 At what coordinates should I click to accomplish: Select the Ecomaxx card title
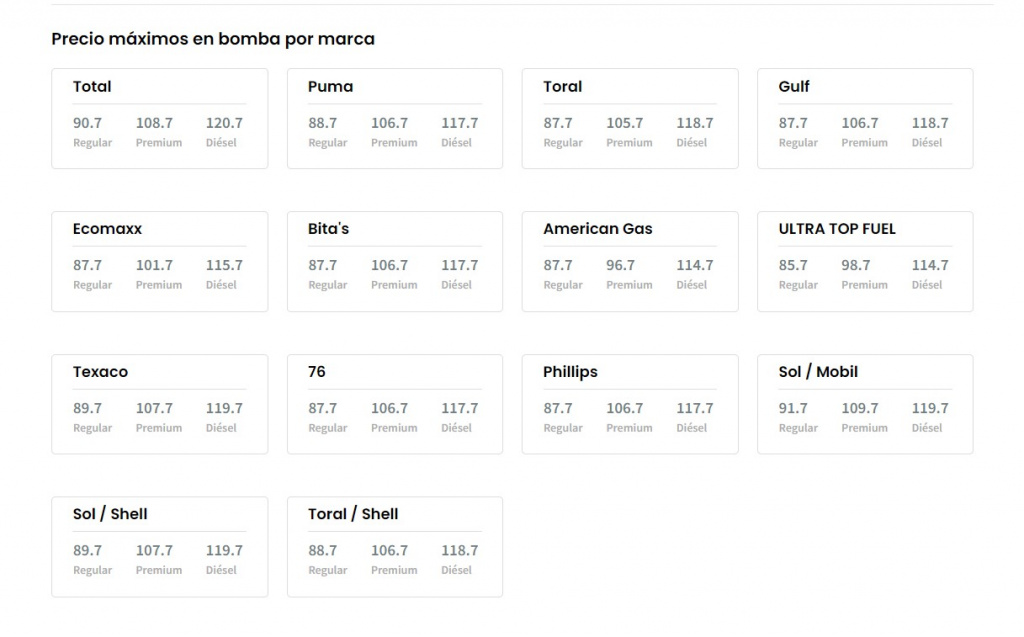coord(107,229)
